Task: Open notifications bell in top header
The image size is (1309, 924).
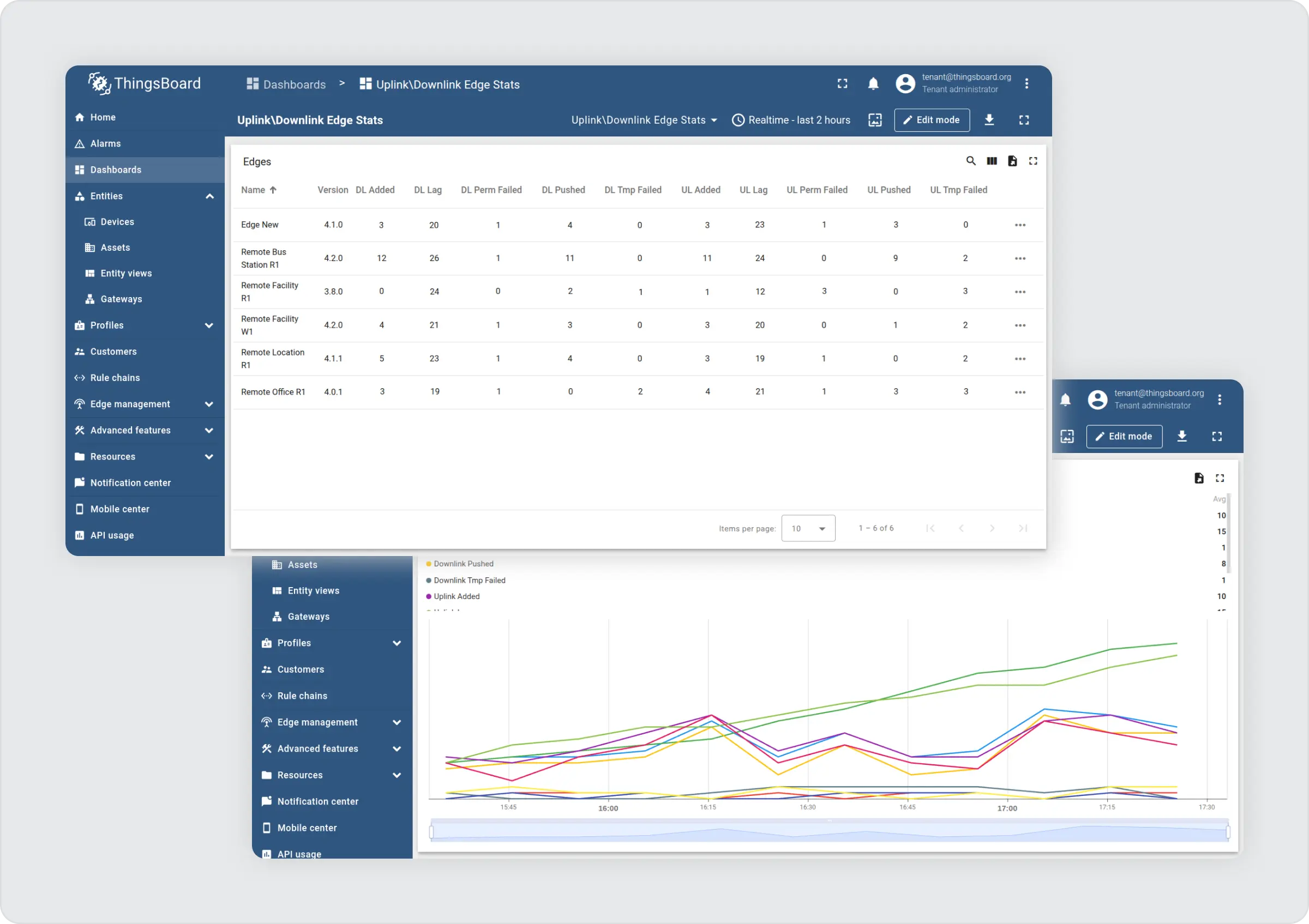Action: [873, 84]
